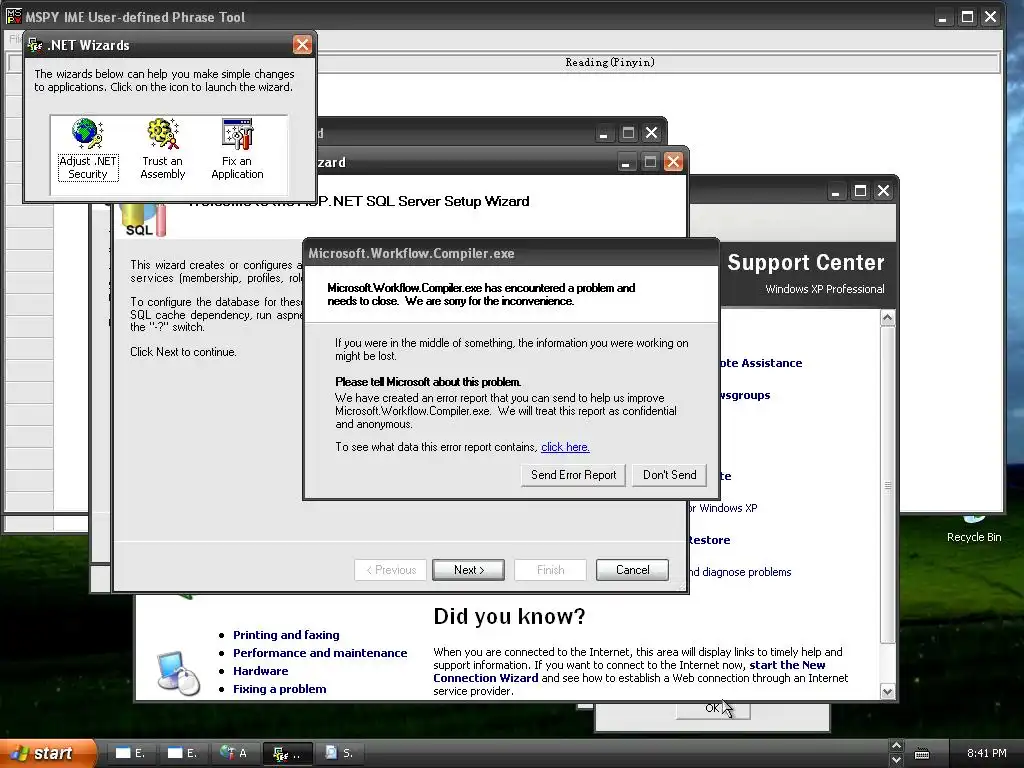Click Don't Send in error dialog
1024x768 pixels.
coord(669,475)
